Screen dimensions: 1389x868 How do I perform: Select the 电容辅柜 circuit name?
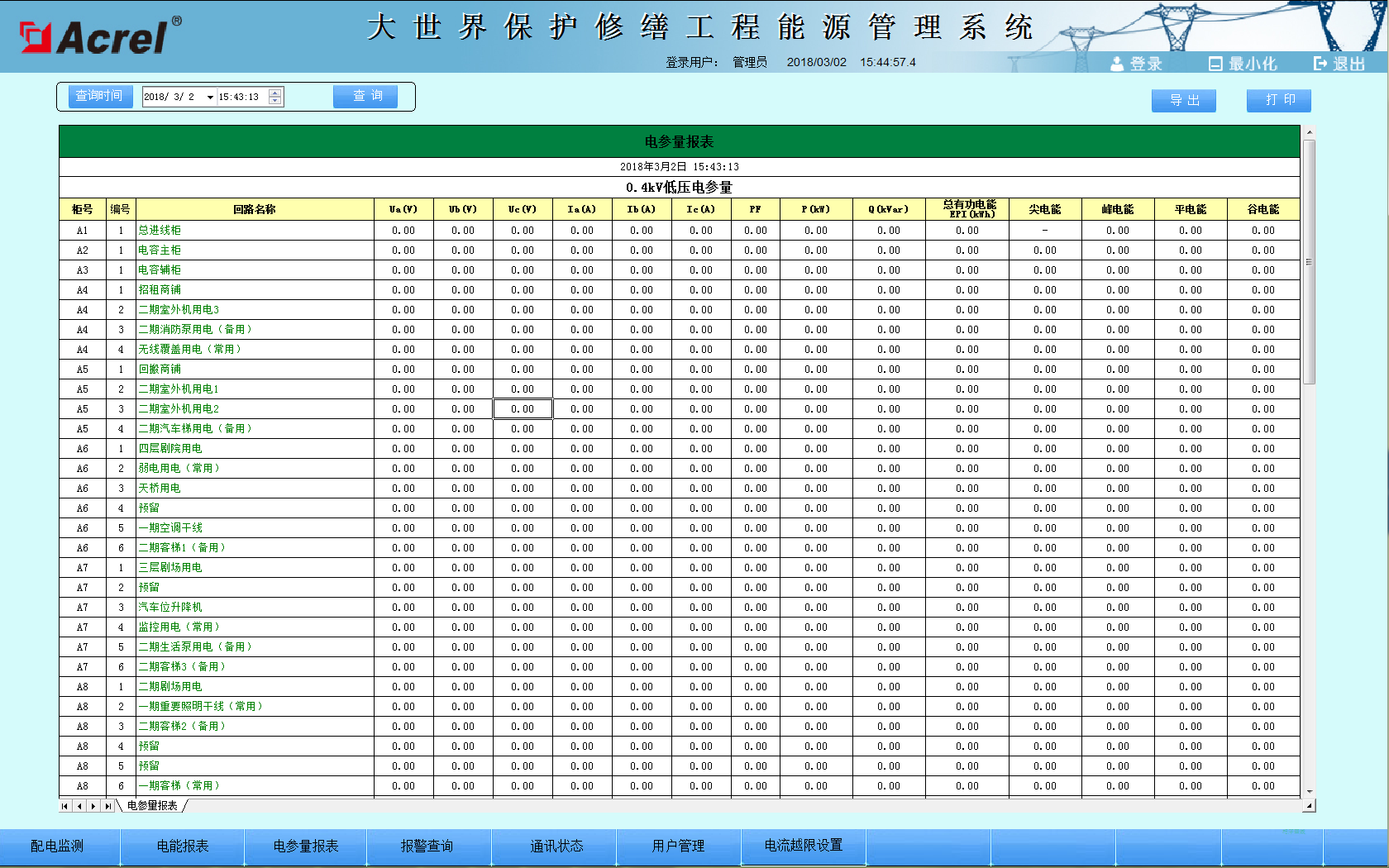click(160, 270)
